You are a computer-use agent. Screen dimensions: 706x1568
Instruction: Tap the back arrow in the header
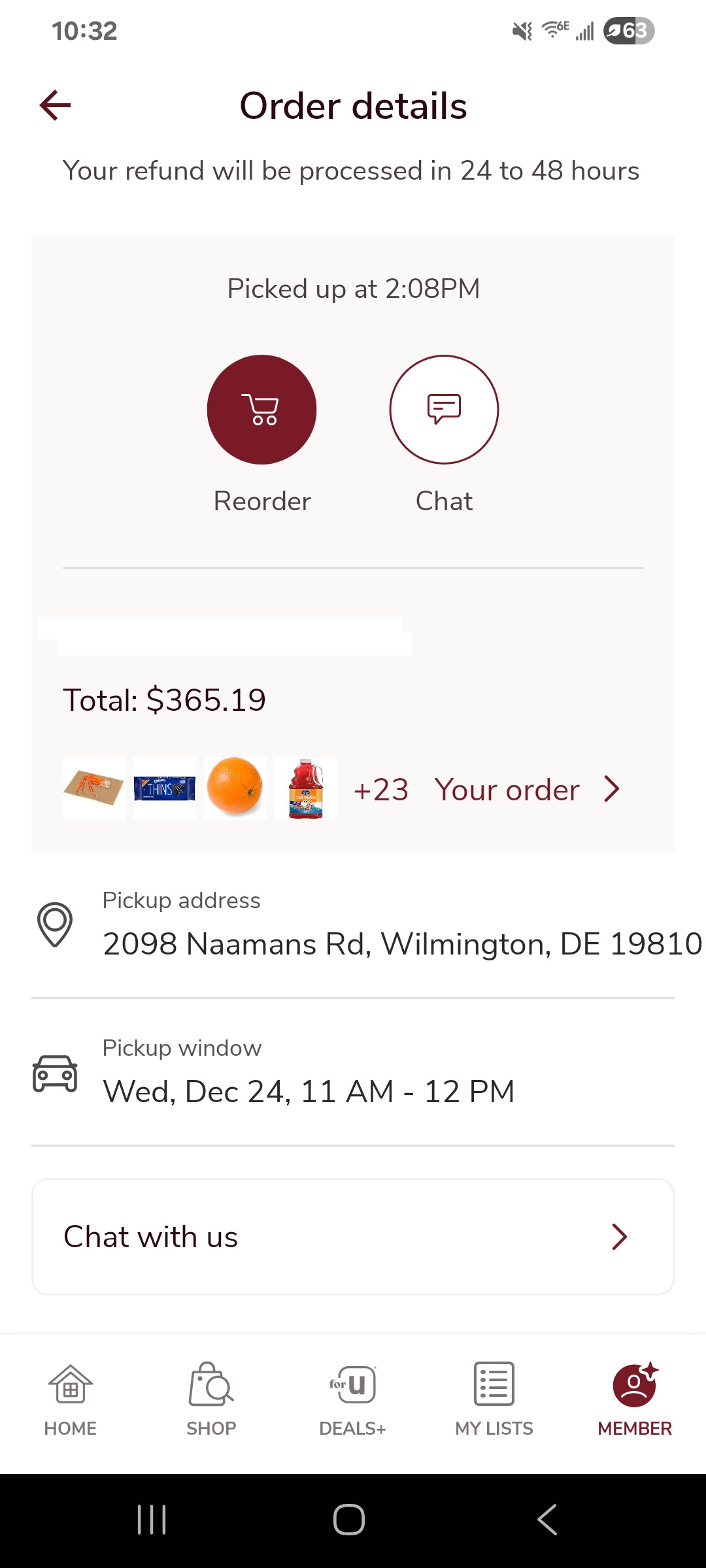pyautogui.click(x=56, y=106)
